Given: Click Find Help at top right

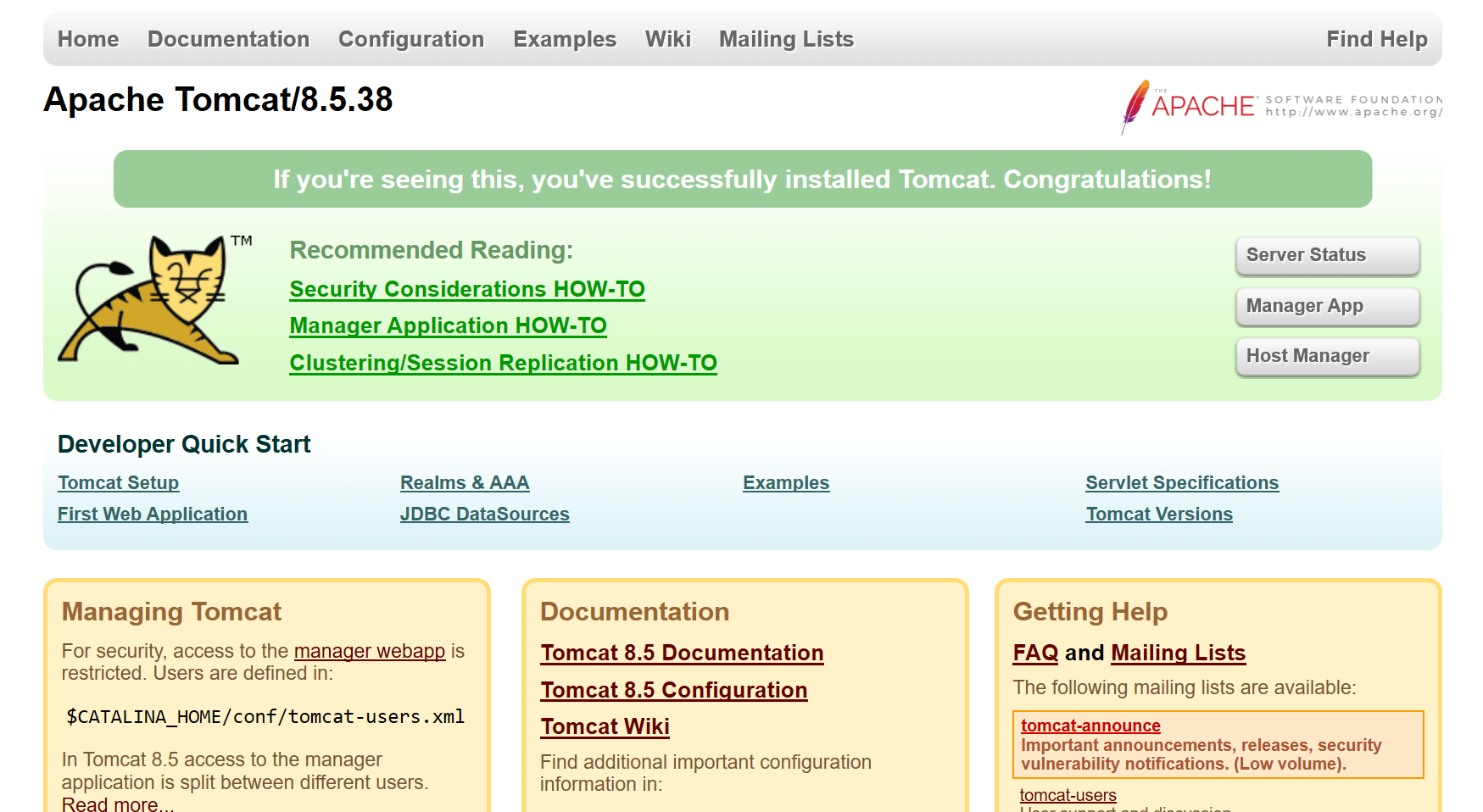Looking at the screenshot, I should [x=1377, y=39].
